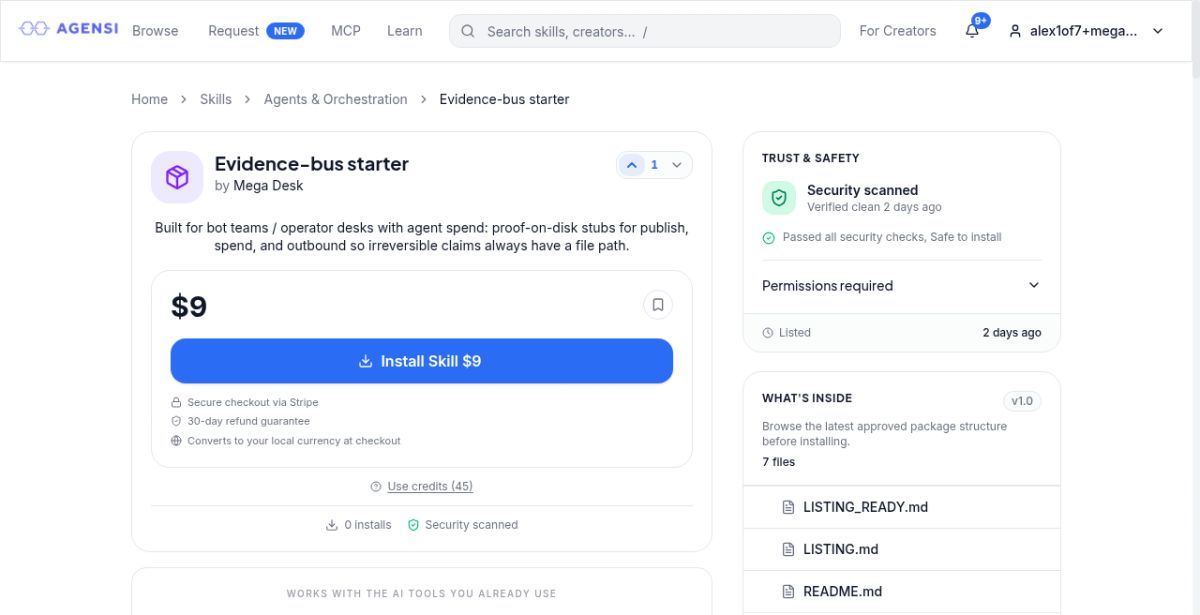Viewport: 1200px width, 615px height.
Task: Click the NEW badge beside Request
Action: coord(285,31)
